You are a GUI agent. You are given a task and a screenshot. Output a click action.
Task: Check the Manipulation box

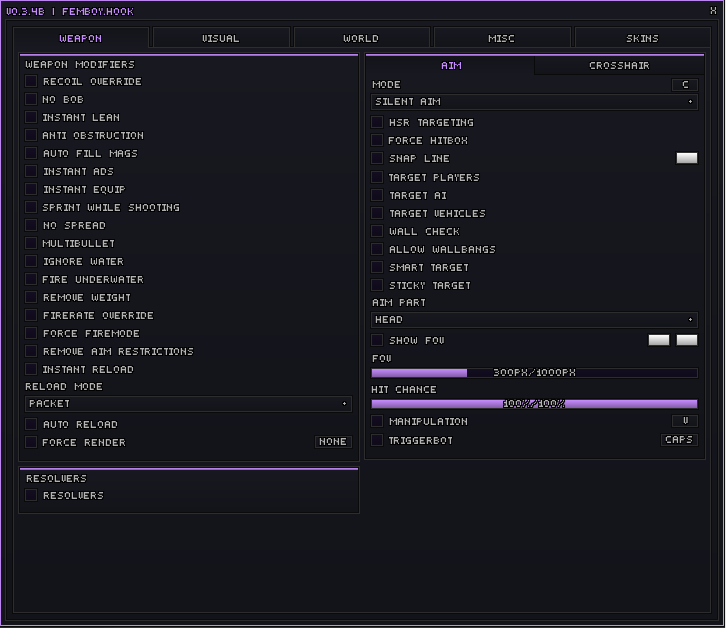pyautogui.click(x=377, y=421)
